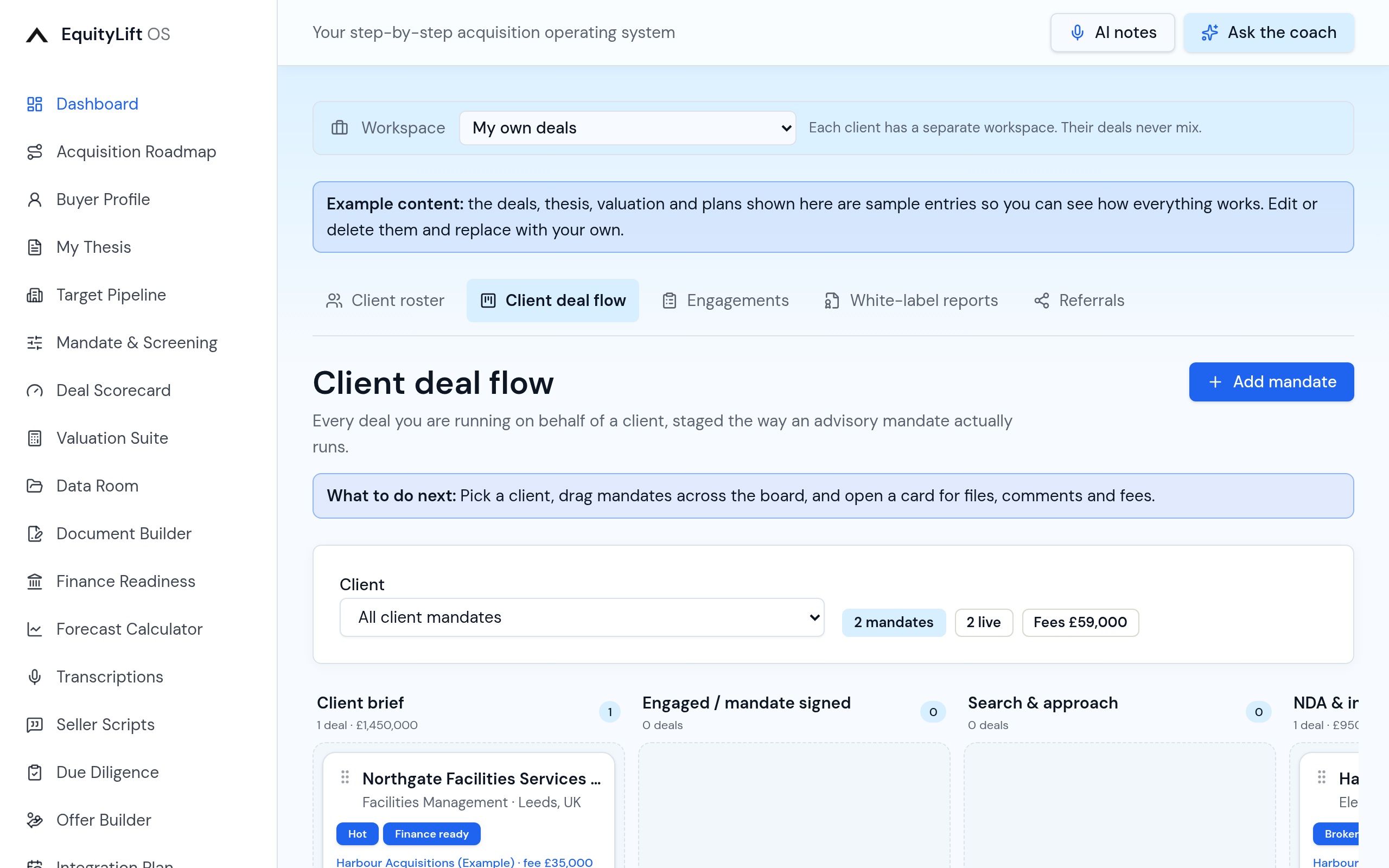This screenshot has height=868, width=1389.
Task: Click the 'Hot' tag on Northgate card
Action: pyautogui.click(x=357, y=834)
